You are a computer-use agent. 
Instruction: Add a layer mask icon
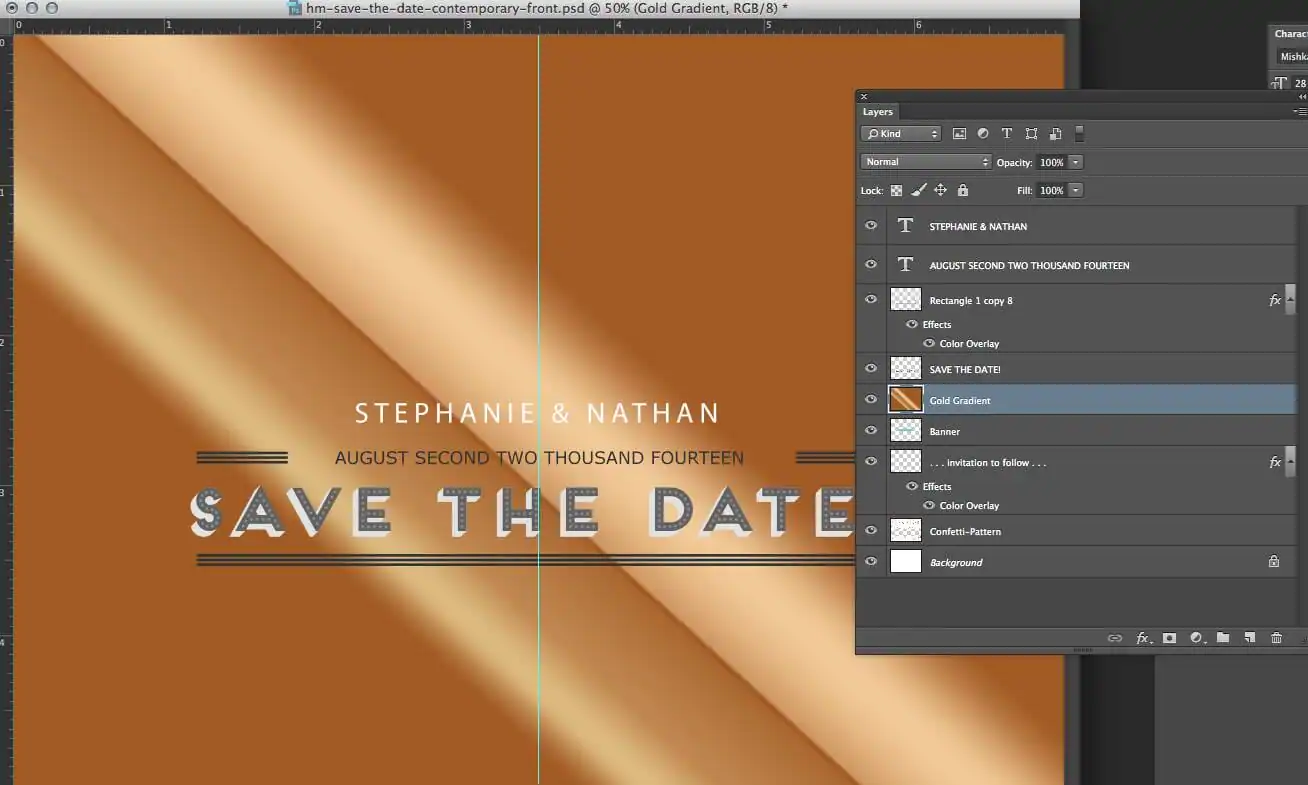pyautogui.click(x=1169, y=638)
